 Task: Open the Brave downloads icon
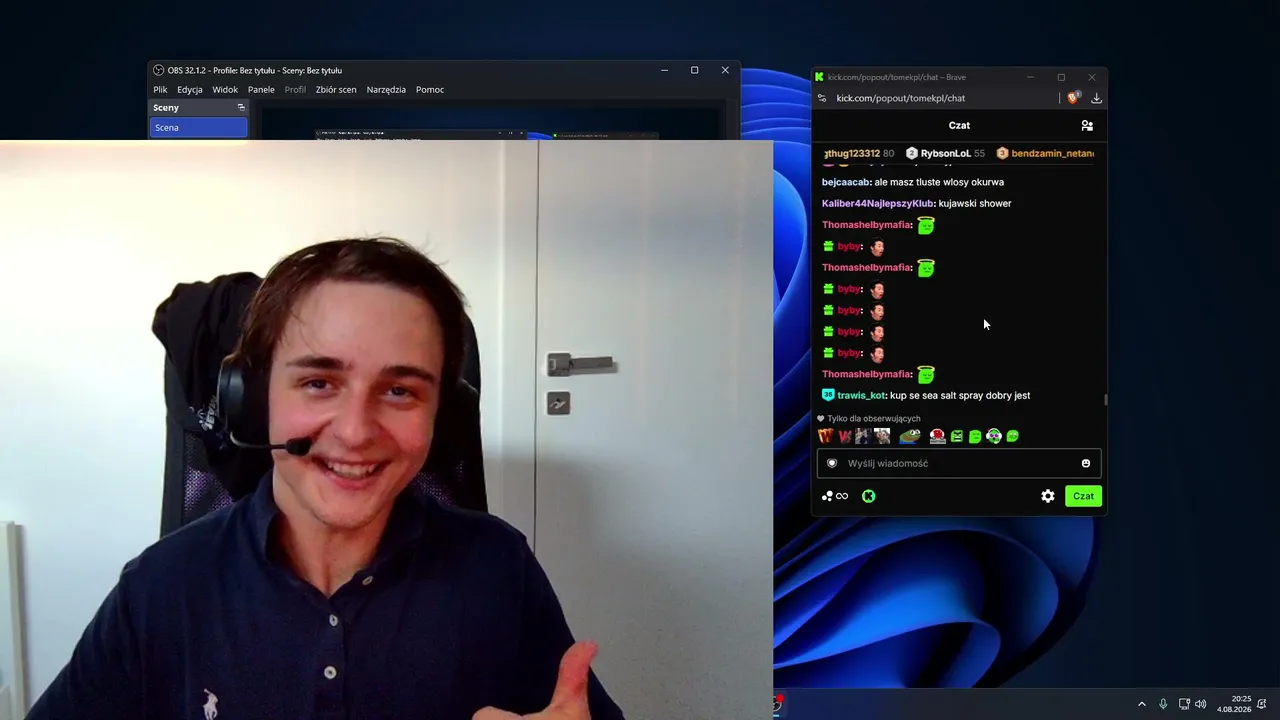(1096, 98)
